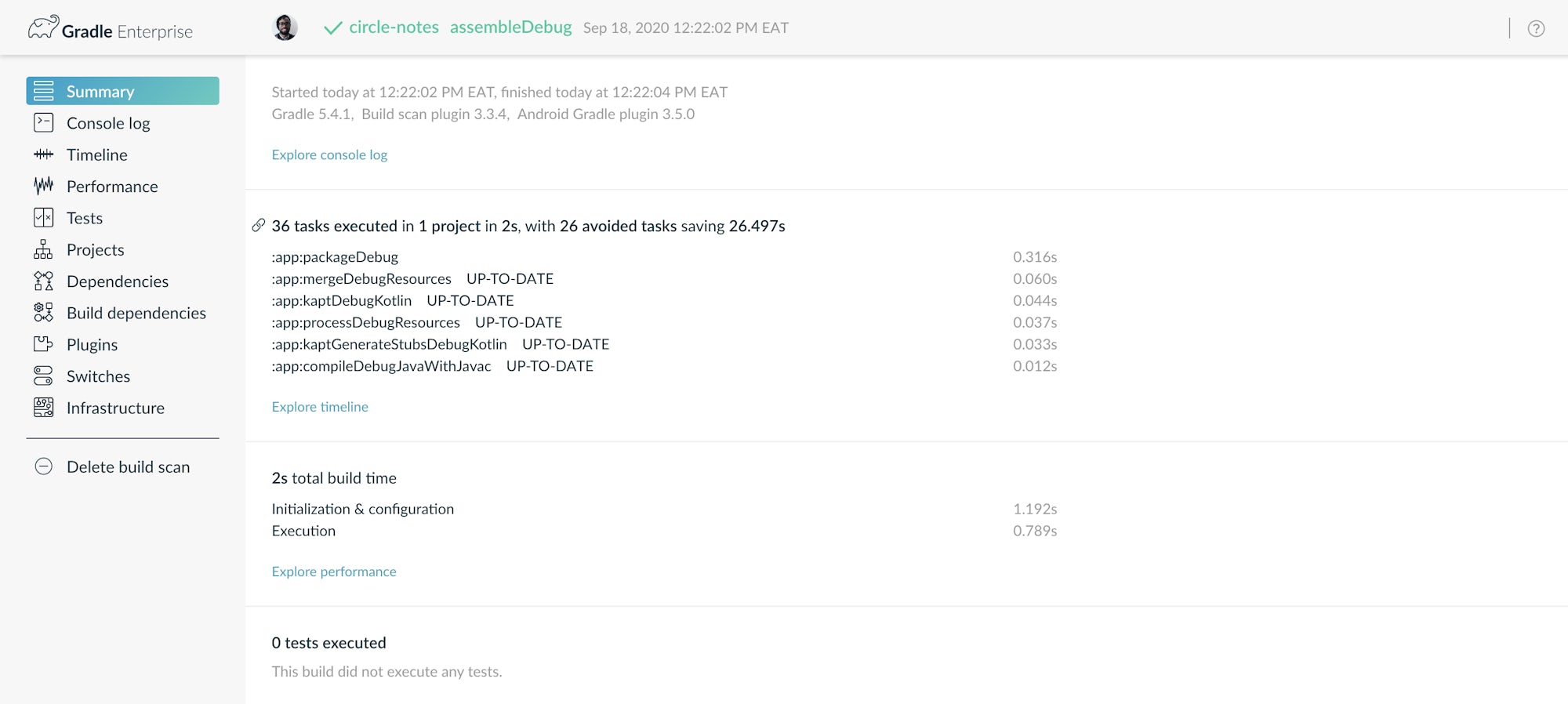Click the Plugins puzzle piece icon

pyautogui.click(x=44, y=344)
